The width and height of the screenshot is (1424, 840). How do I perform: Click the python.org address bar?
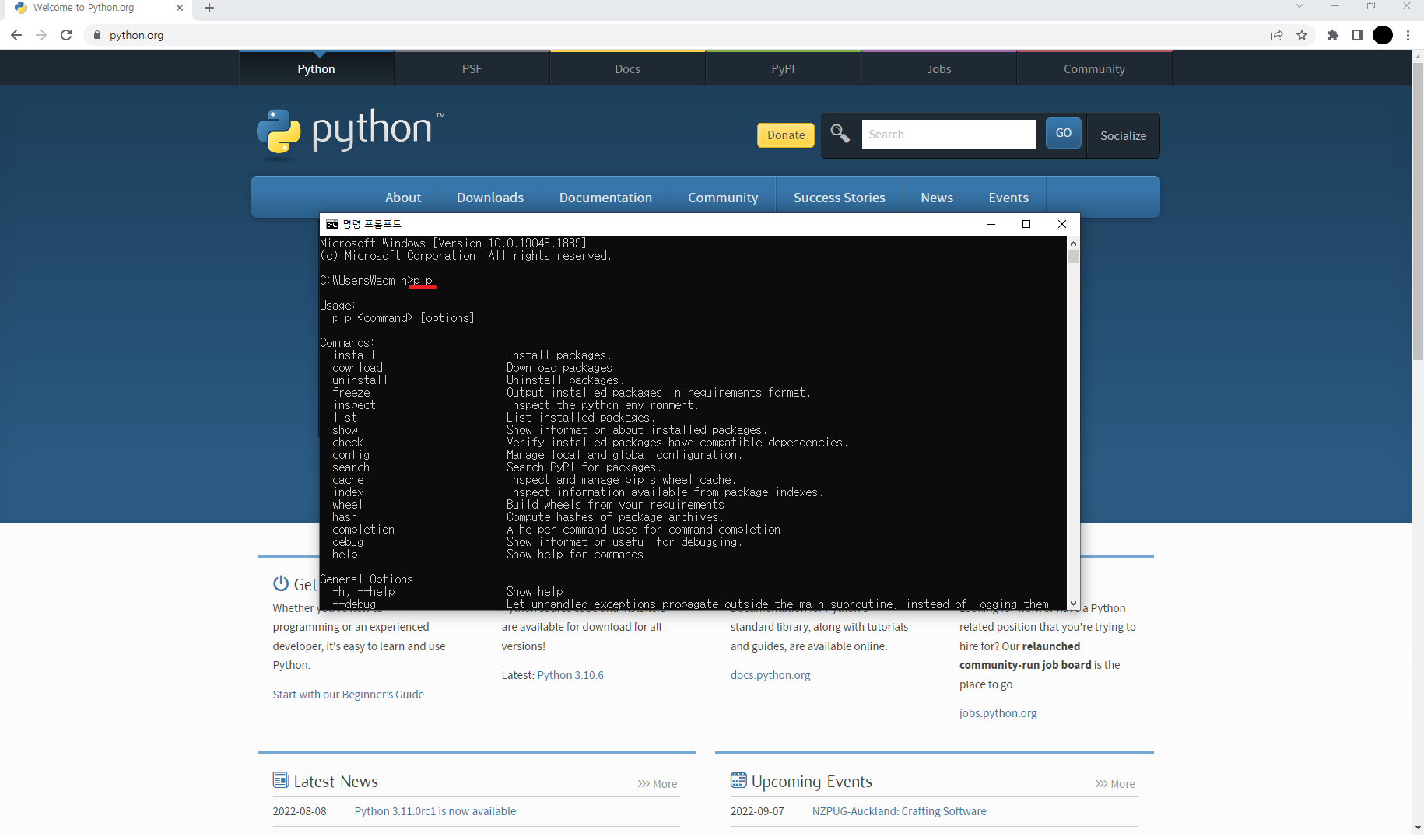coord(677,35)
